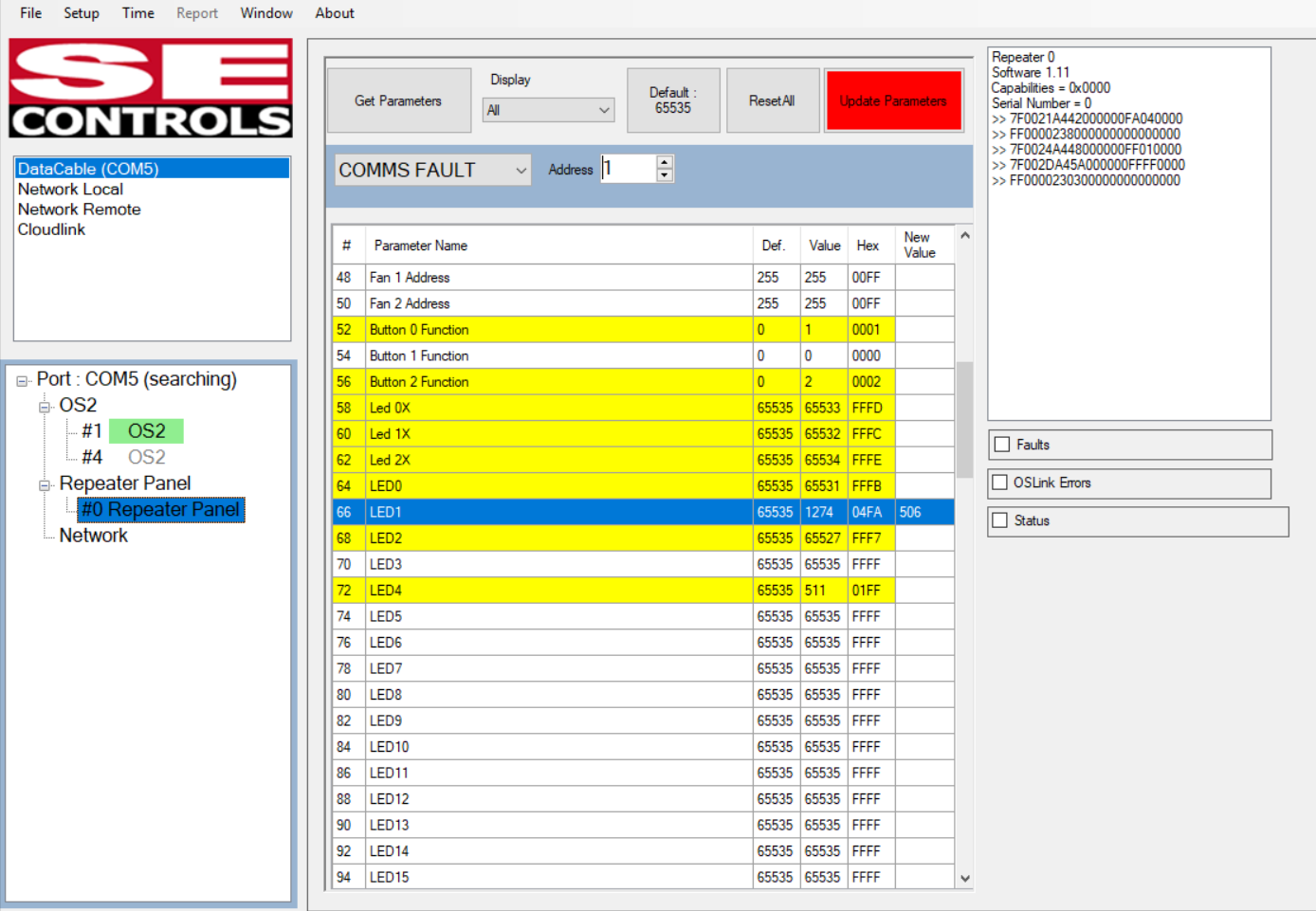This screenshot has width=1316, height=911.
Task: Click the Get Parameters button
Action: pos(399,100)
